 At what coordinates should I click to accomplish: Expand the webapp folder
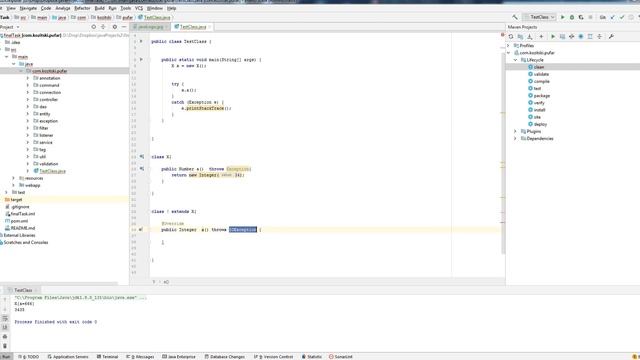pos(13,185)
